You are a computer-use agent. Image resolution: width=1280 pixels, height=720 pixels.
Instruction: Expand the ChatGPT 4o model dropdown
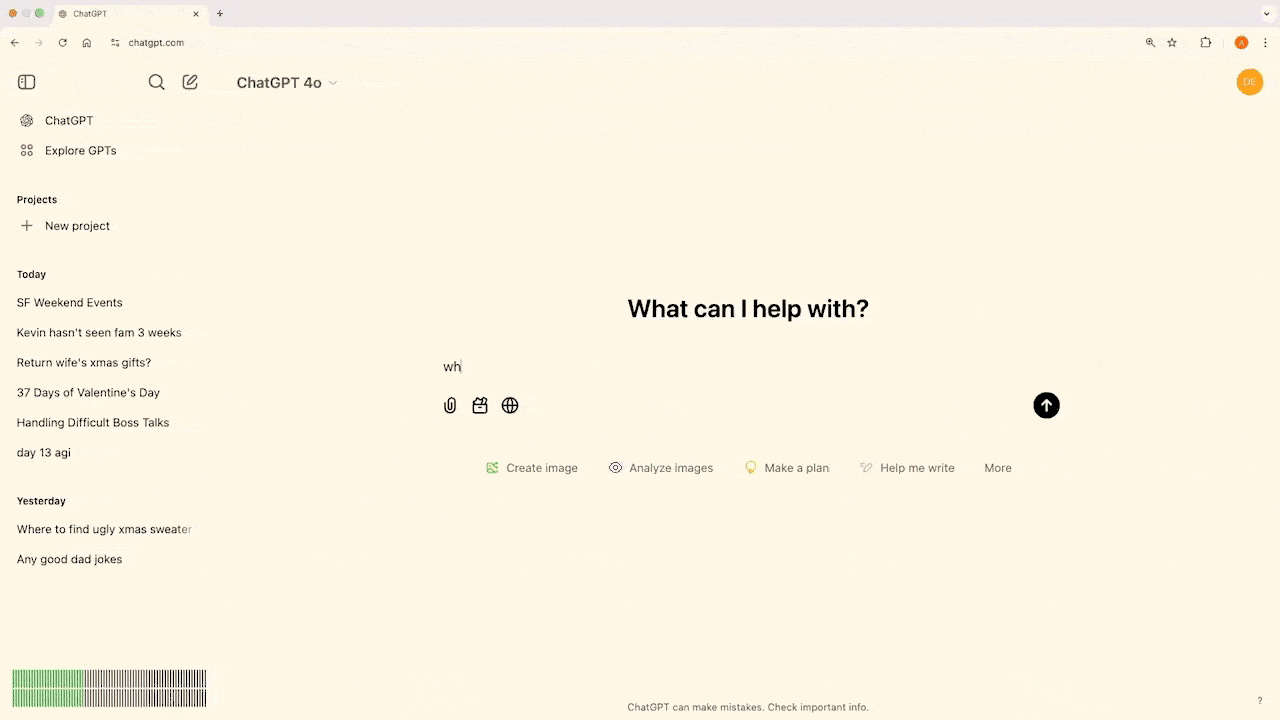[286, 83]
